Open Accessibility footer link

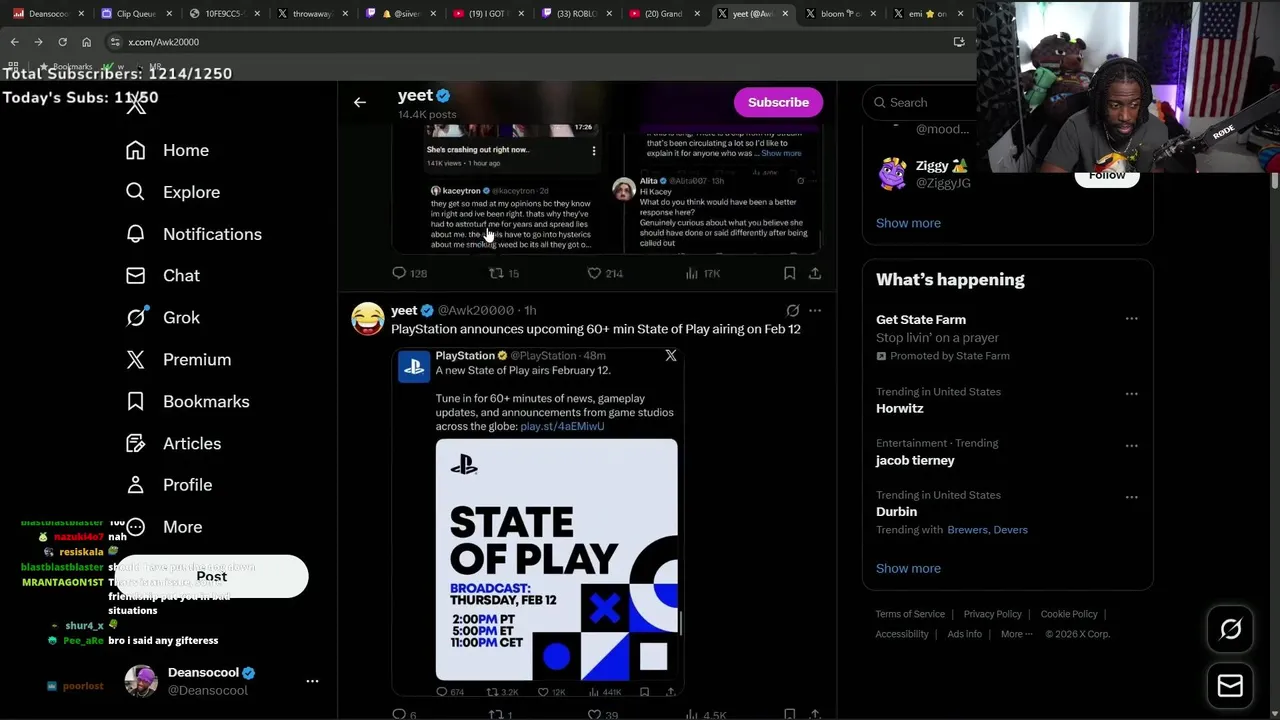pos(902,634)
